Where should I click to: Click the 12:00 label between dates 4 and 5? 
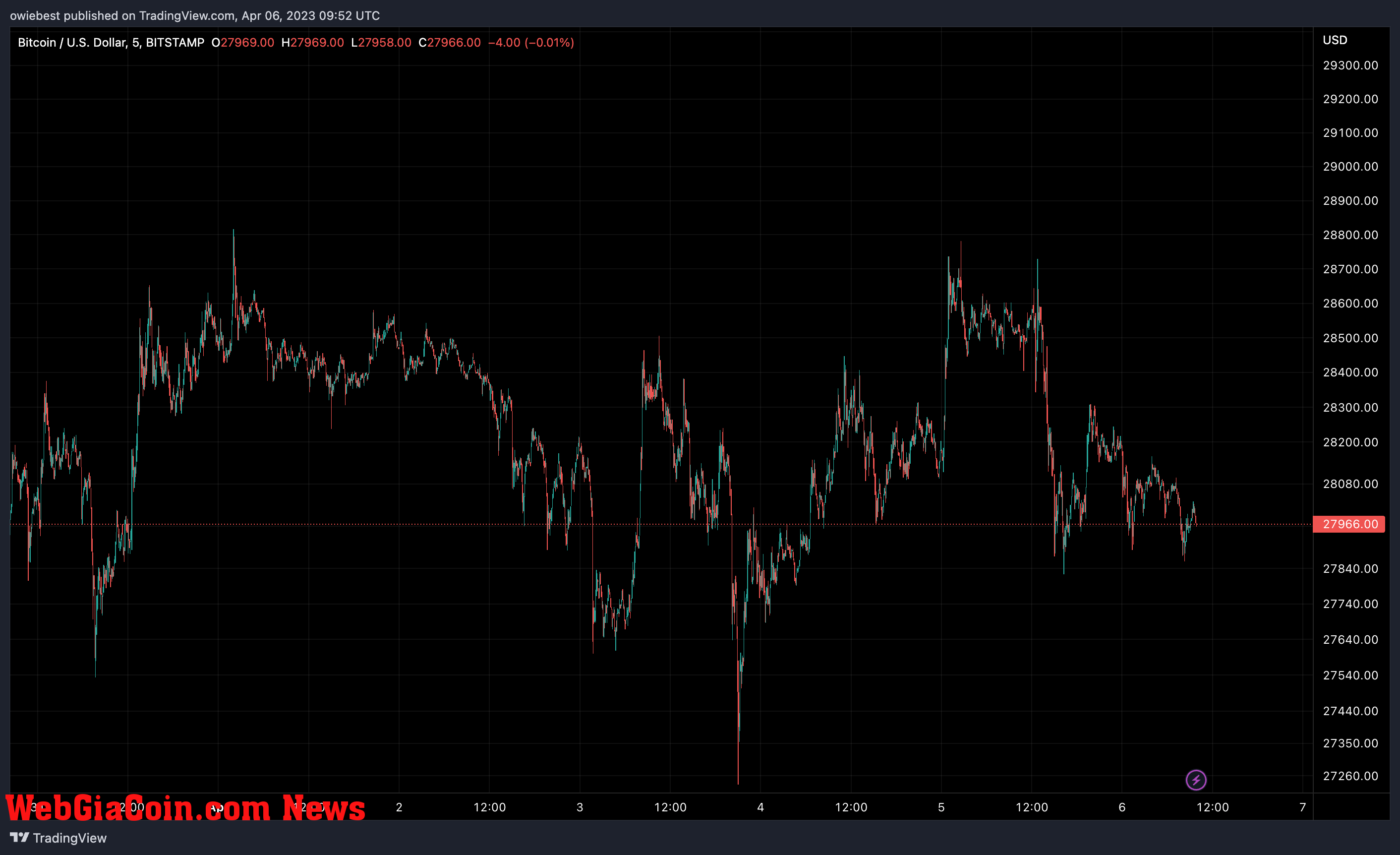(851, 807)
